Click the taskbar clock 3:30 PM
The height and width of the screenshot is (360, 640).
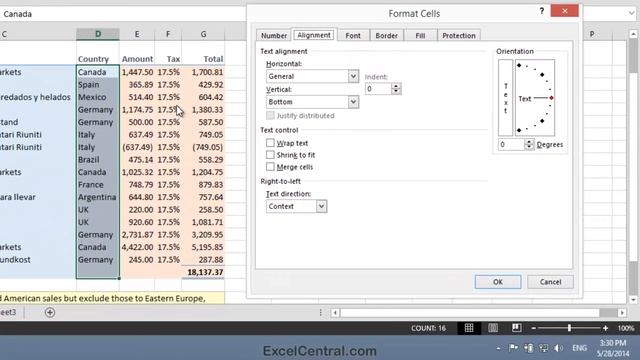pos(613,343)
